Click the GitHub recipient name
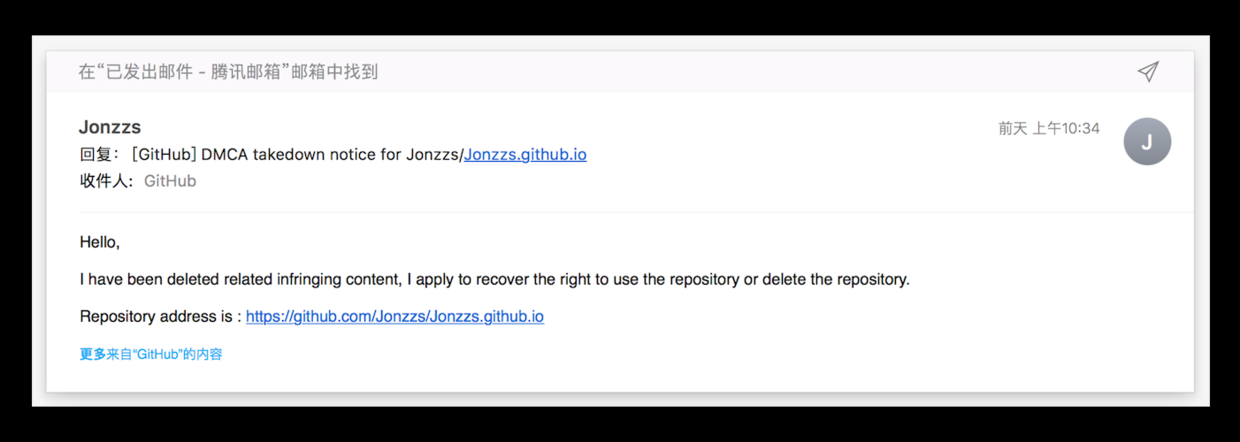 click(x=170, y=181)
